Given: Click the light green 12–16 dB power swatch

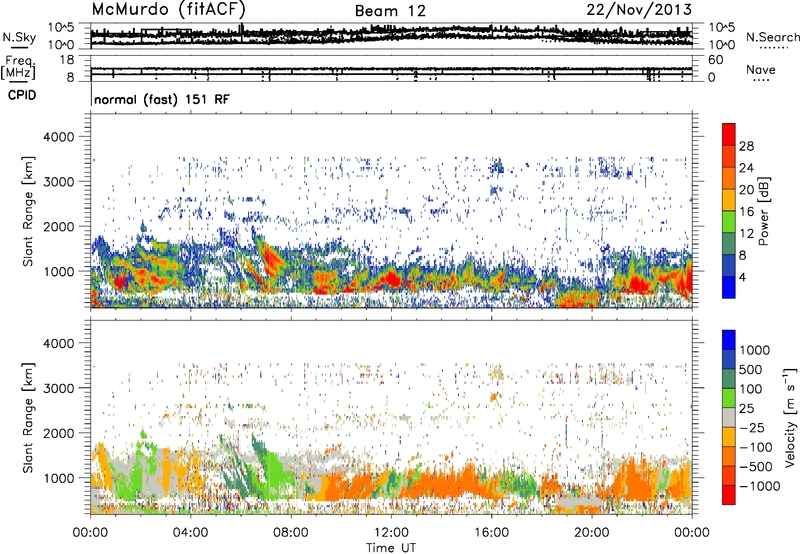Looking at the screenshot, I should tap(729, 222).
